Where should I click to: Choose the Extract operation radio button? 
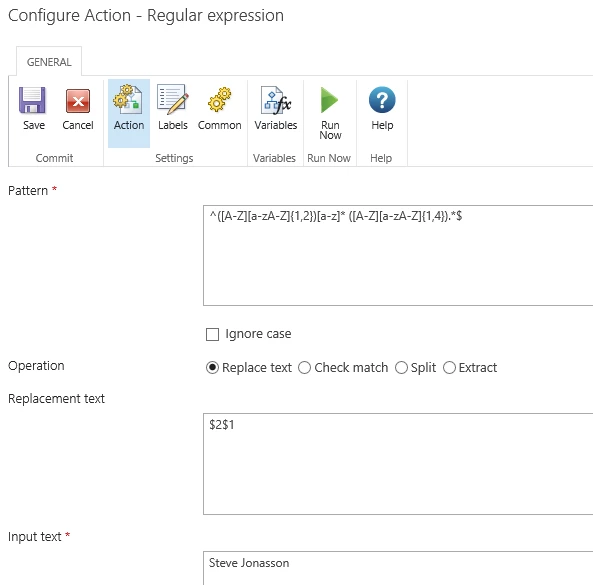[x=449, y=368]
